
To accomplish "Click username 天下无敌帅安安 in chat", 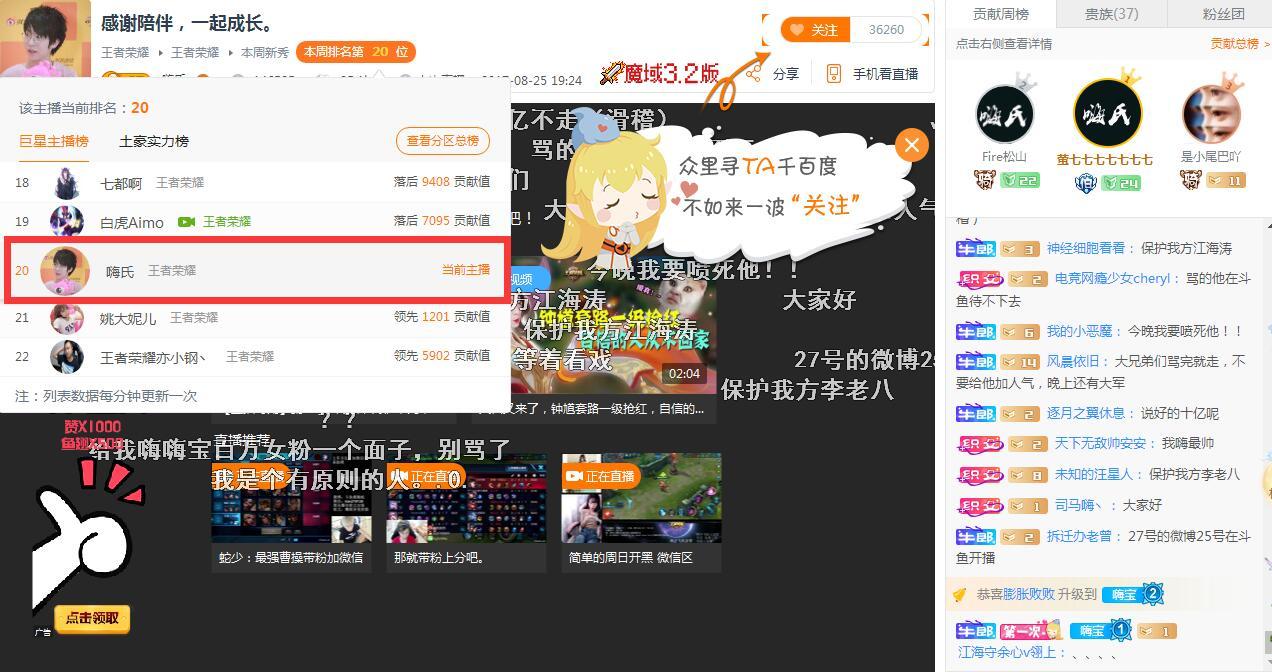I will pyautogui.click(x=1100, y=443).
